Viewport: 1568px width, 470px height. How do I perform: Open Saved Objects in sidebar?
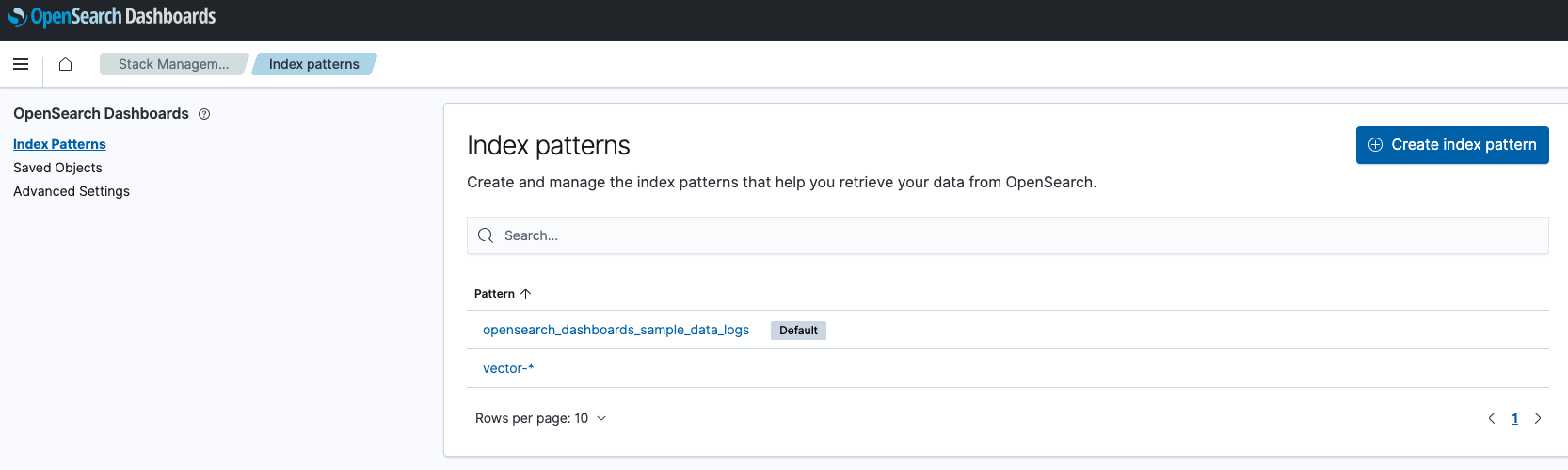tap(57, 168)
